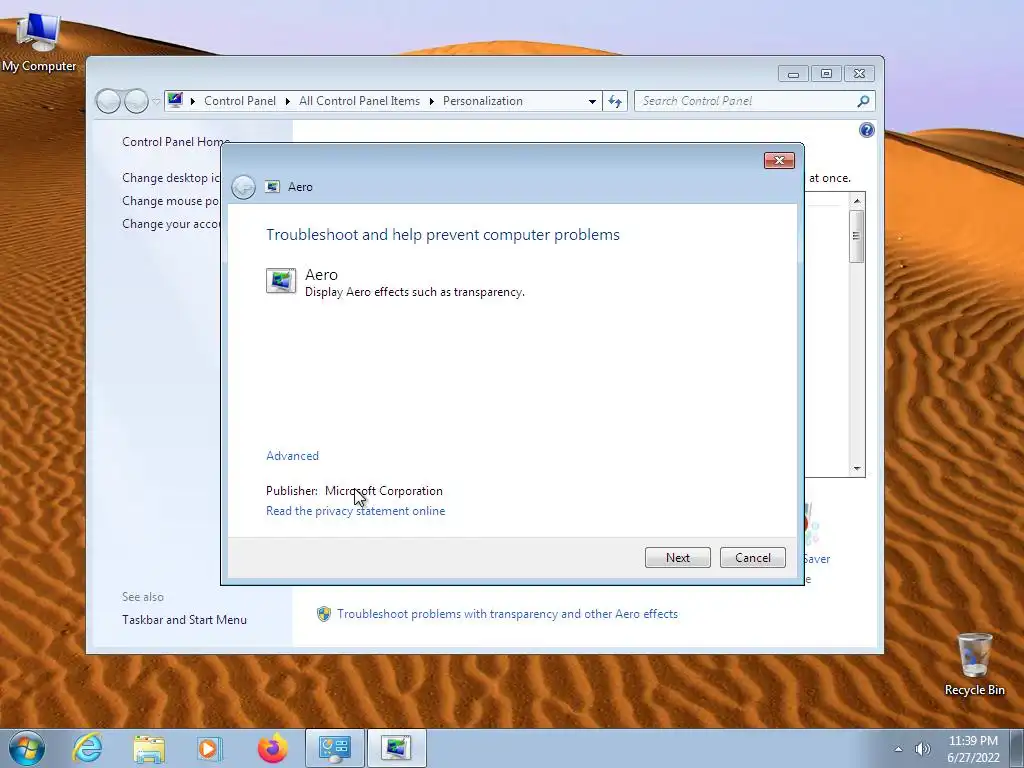Open Taskbar and Start Menu link
The height and width of the screenshot is (768, 1024).
pyautogui.click(x=184, y=620)
